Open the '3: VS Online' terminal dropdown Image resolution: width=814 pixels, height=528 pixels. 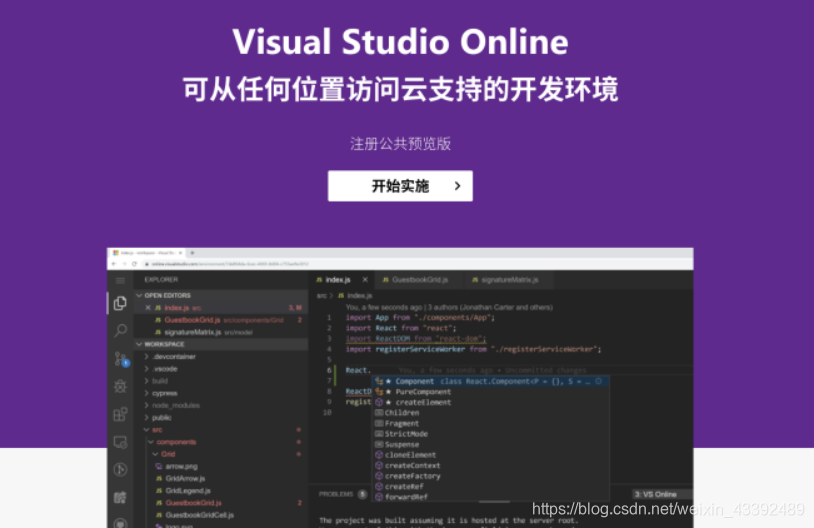pos(662,494)
